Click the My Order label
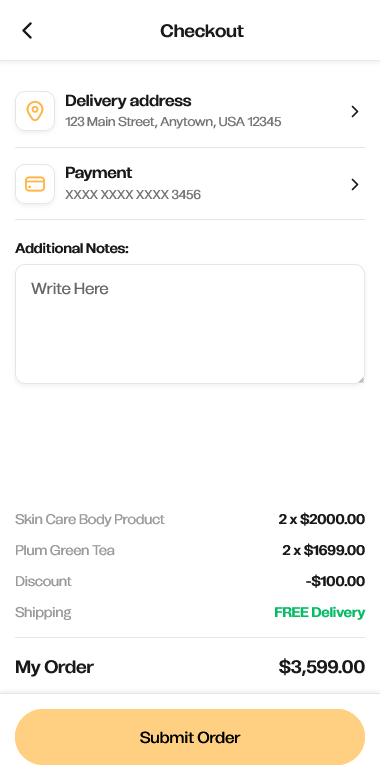The height and width of the screenshot is (780, 380). tap(54, 667)
